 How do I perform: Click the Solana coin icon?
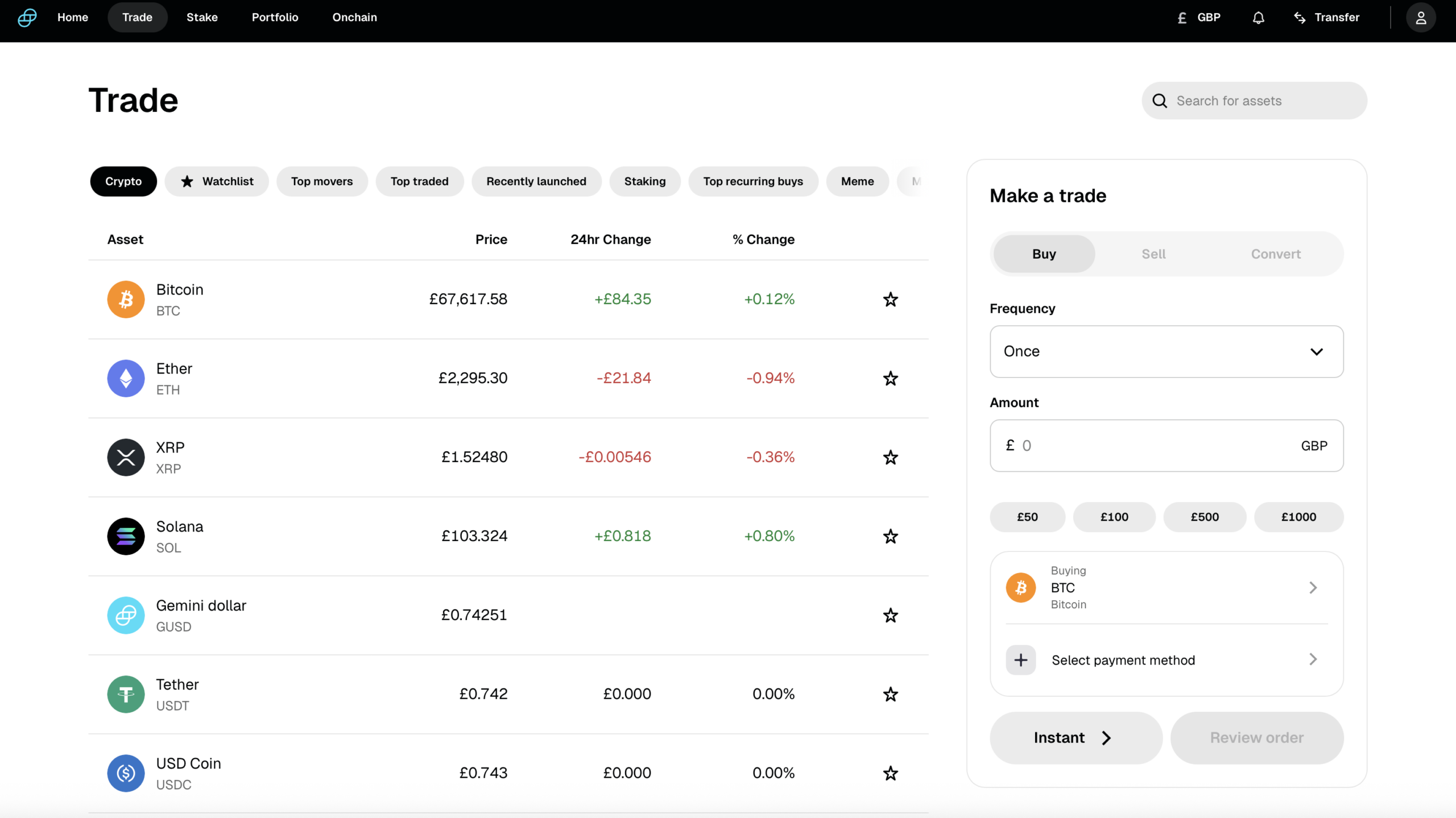tap(126, 535)
